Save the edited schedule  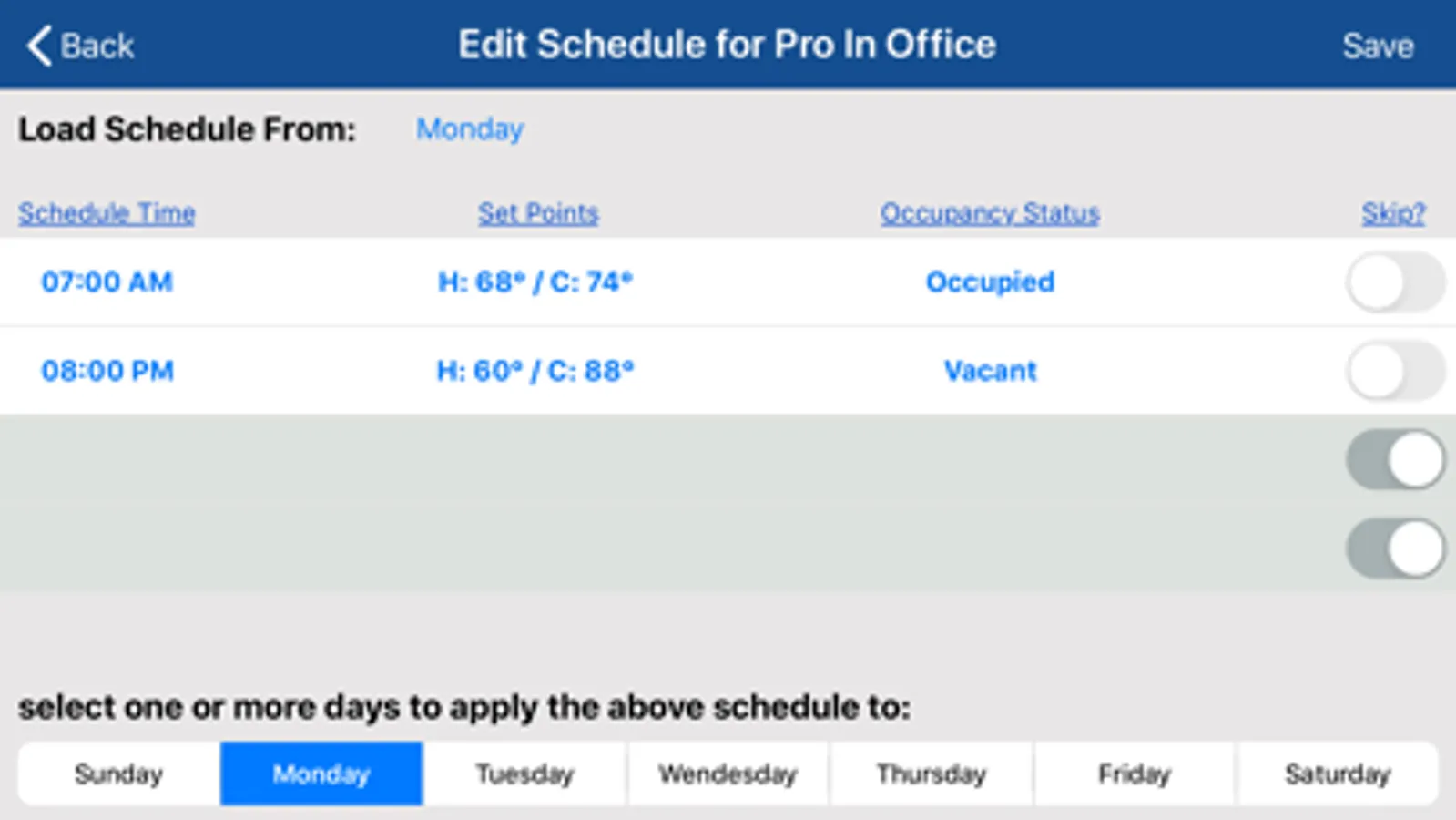(1378, 46)
